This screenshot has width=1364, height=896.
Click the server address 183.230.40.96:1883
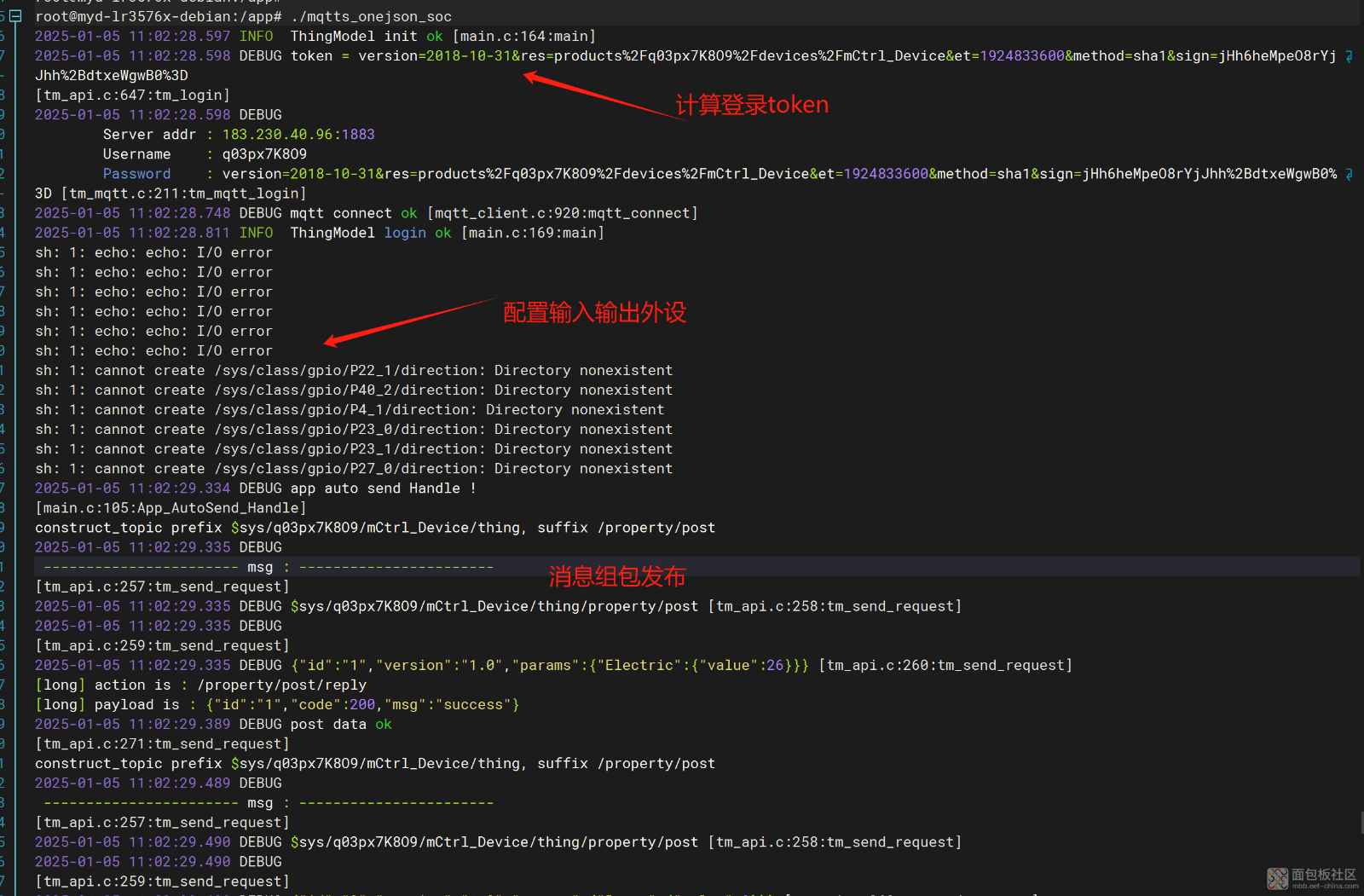click(x=298, y=135)
